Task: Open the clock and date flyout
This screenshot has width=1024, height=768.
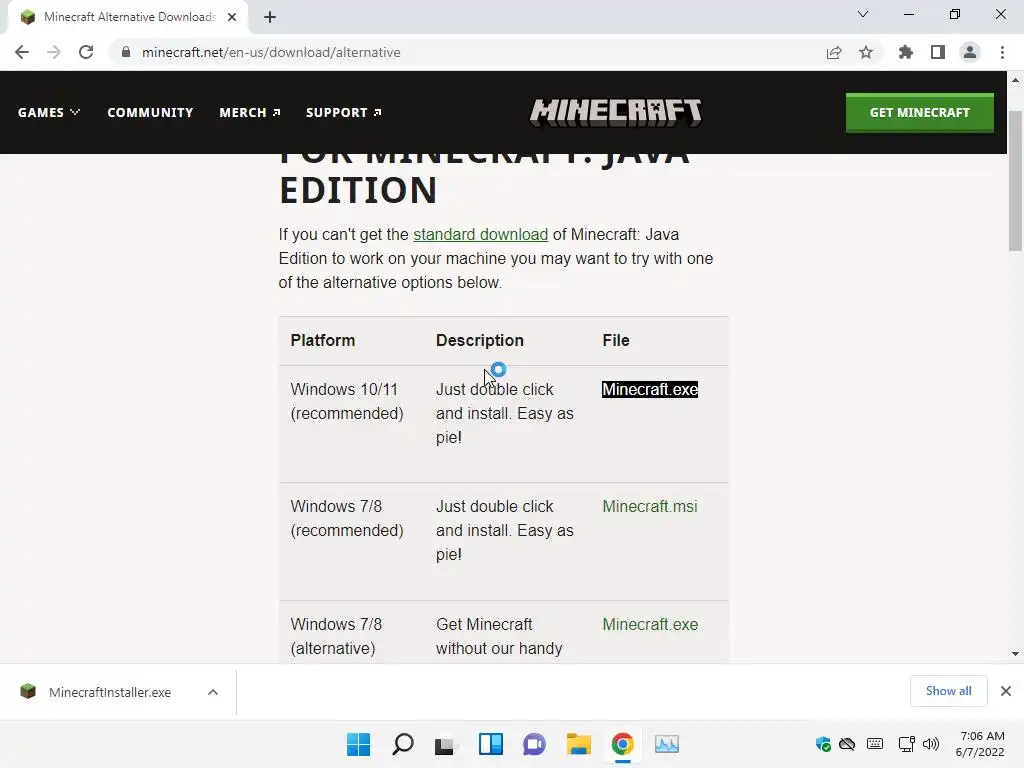Action: pyautogui.click(x=980, y=744)
